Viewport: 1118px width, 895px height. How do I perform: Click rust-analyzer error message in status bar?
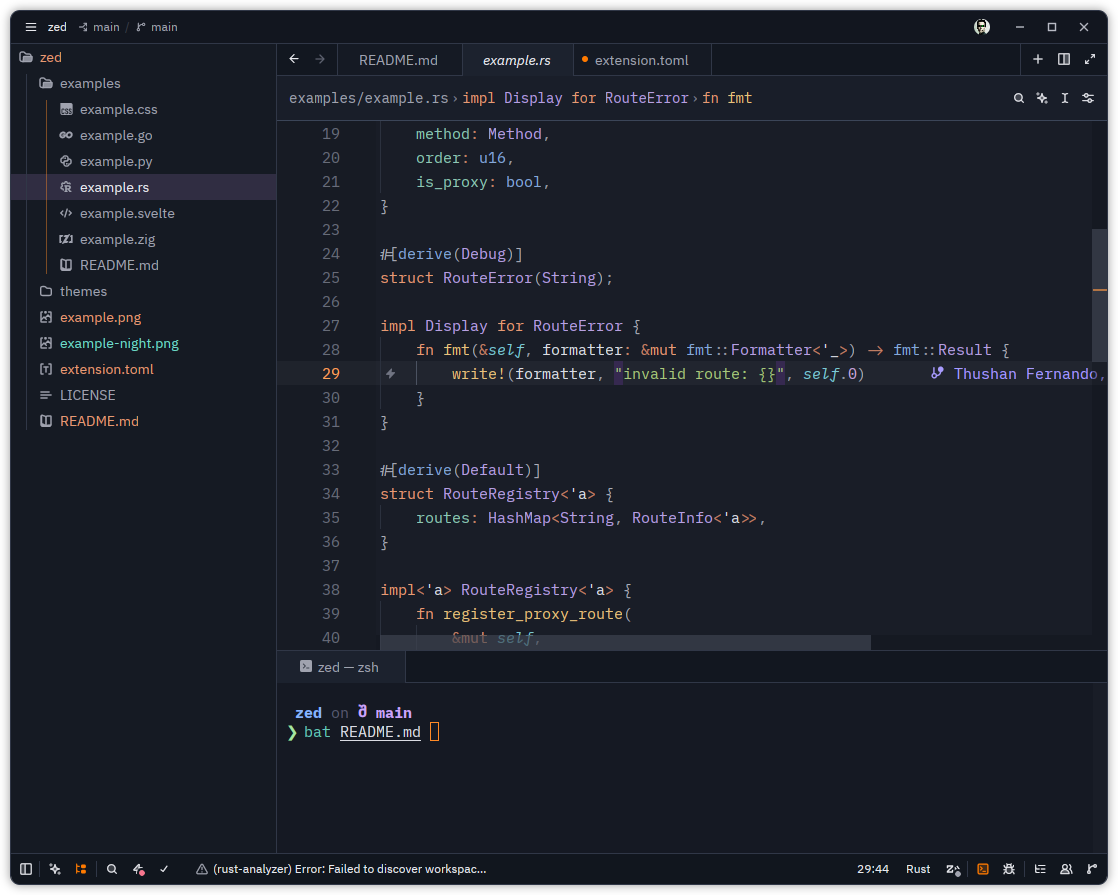coord(349,869)
